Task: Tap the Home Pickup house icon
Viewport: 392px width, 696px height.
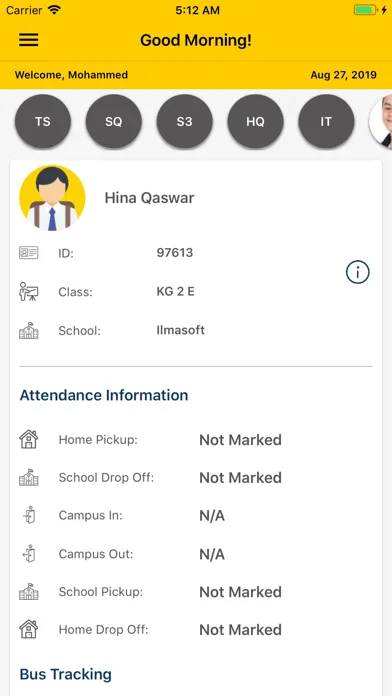Action: pyautogui.click(x=29, y=439)
